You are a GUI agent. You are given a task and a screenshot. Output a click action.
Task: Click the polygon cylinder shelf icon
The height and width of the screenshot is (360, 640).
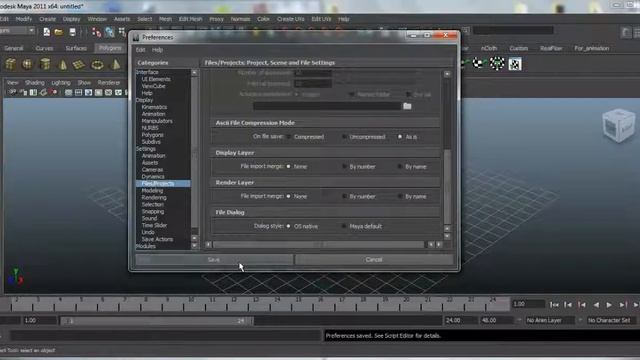45,64
